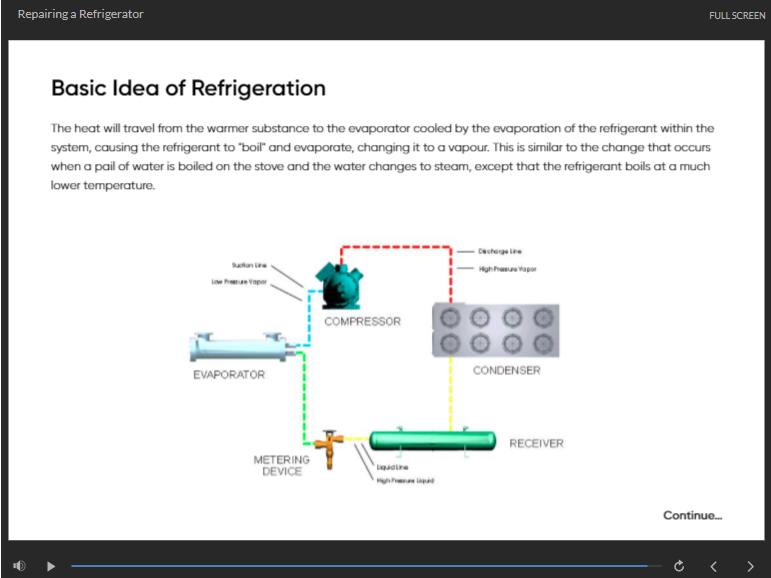Click the Repairing a Refrigerator title
Image resolution: width=771 pixels, height=578 pixels.
coord(81,14)
